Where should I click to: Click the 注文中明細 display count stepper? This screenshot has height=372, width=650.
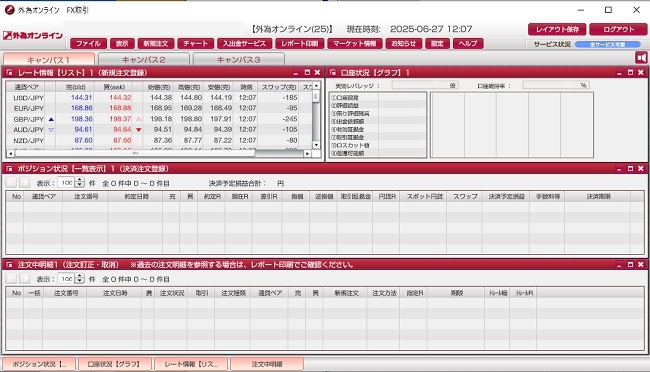(x=80, y=279)
